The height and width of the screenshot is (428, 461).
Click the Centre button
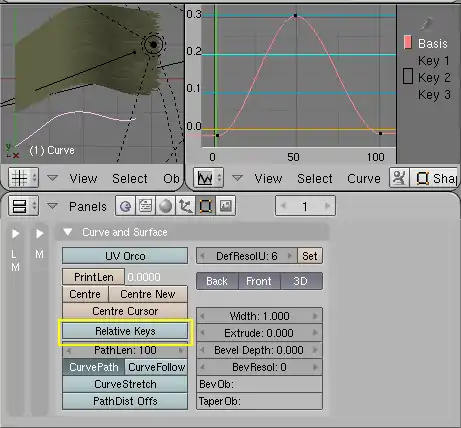tap(85, 294)
